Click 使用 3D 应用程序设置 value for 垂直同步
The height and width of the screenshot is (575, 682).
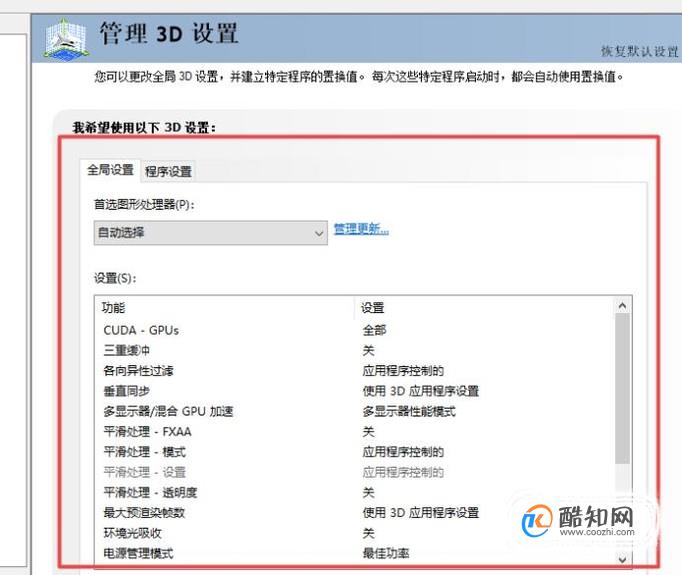(421, 391)
